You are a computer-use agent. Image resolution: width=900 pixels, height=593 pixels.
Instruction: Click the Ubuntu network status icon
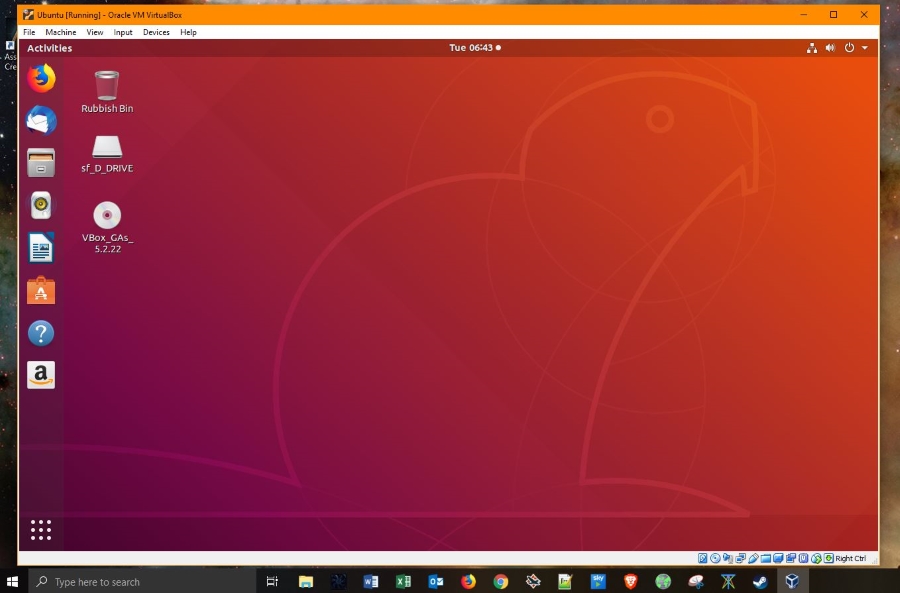click(812, 48)
